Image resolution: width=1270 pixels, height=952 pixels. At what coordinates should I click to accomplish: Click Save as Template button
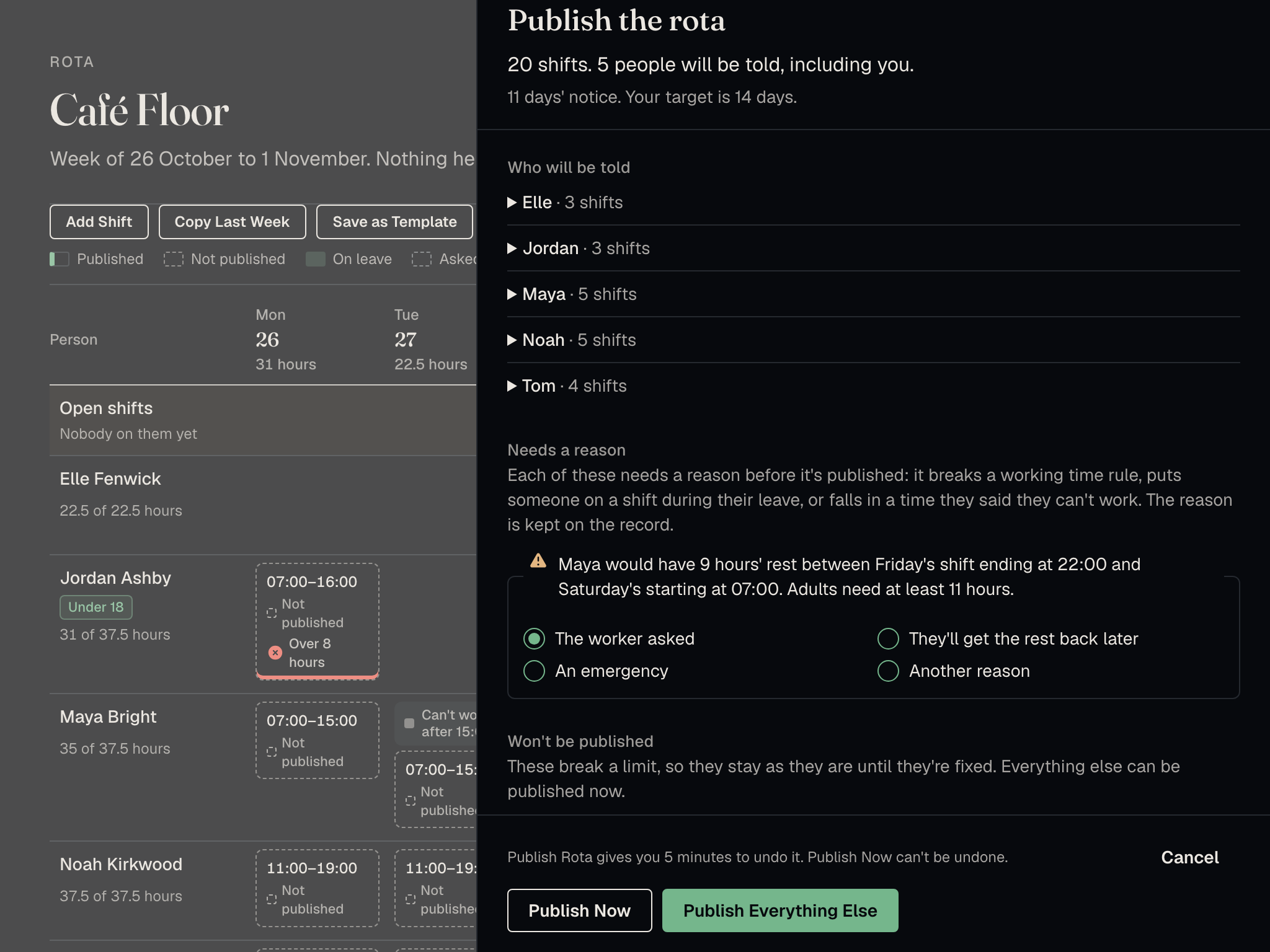coord(394,222)
